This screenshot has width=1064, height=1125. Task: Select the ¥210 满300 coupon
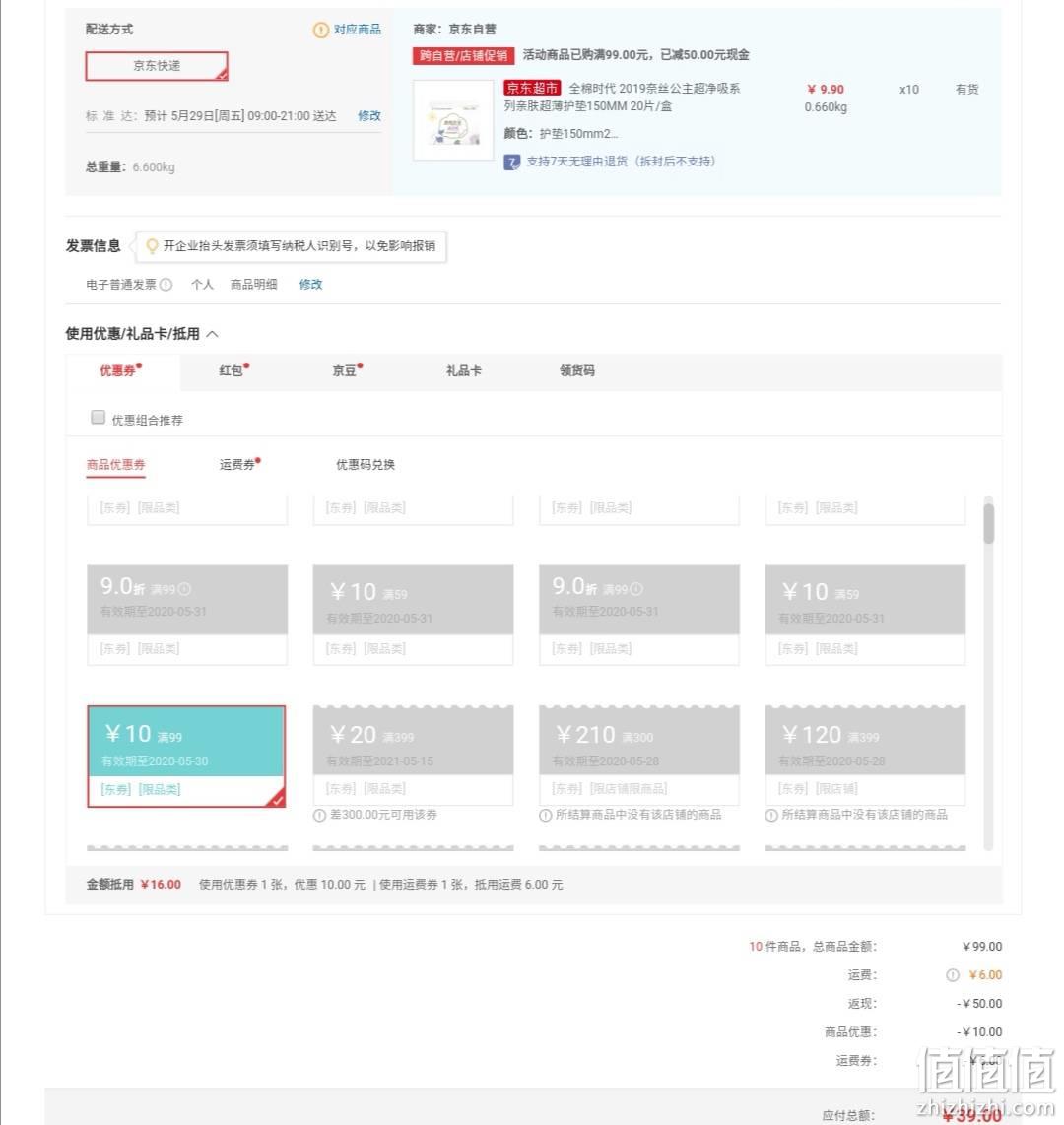pos(639,755)
